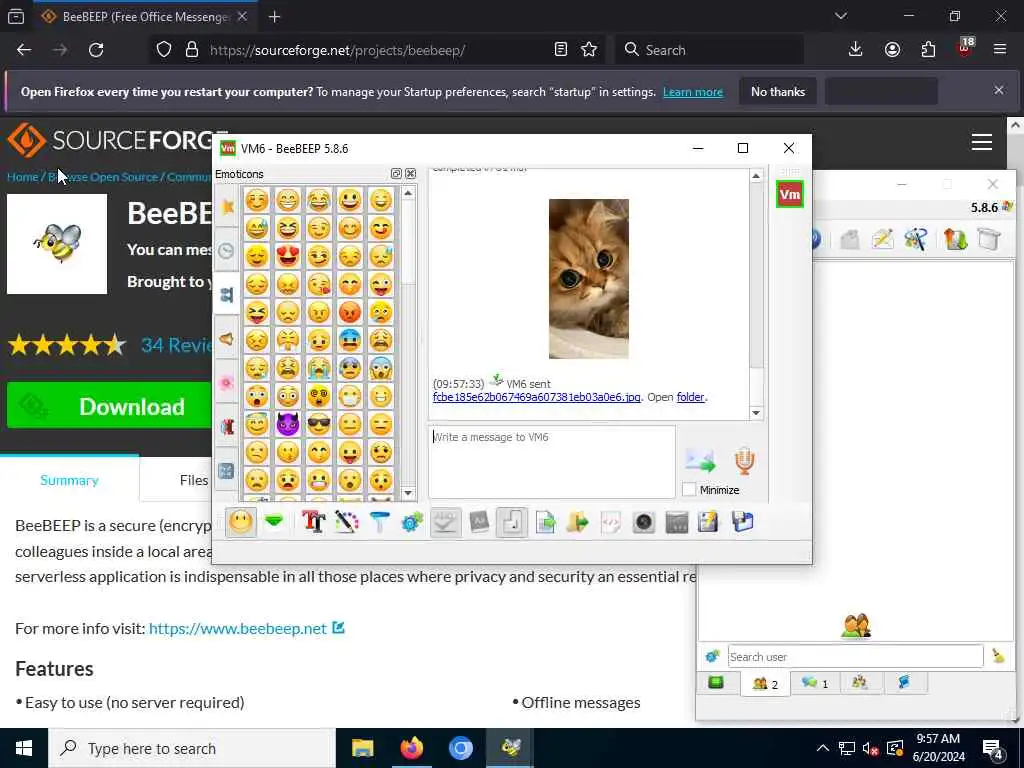Open the beebeep.net website link
The width and height of the screenshot is (1024, 768).
click(x=238, y=628)
